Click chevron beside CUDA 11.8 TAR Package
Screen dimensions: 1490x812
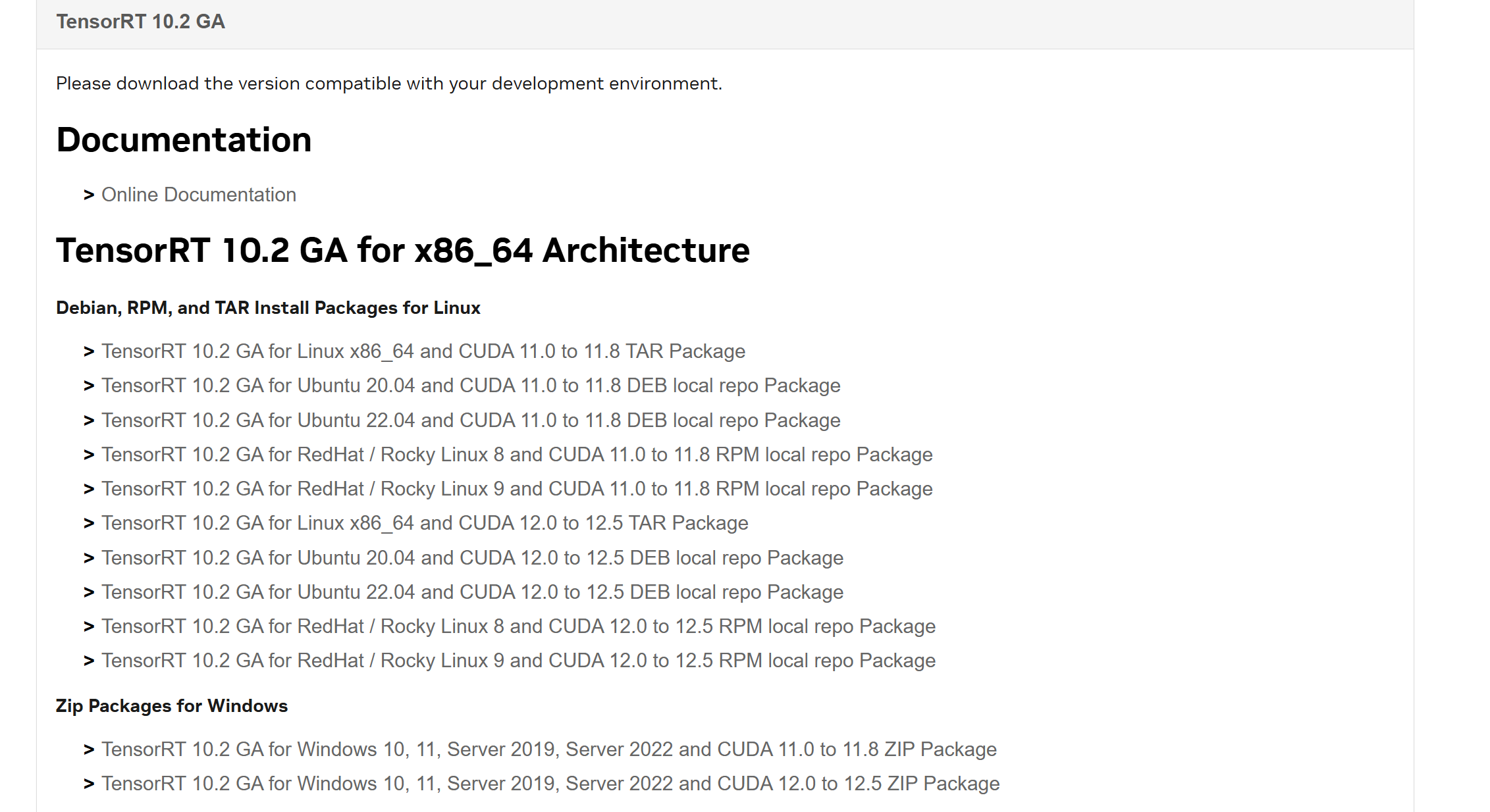pos(89,351)
